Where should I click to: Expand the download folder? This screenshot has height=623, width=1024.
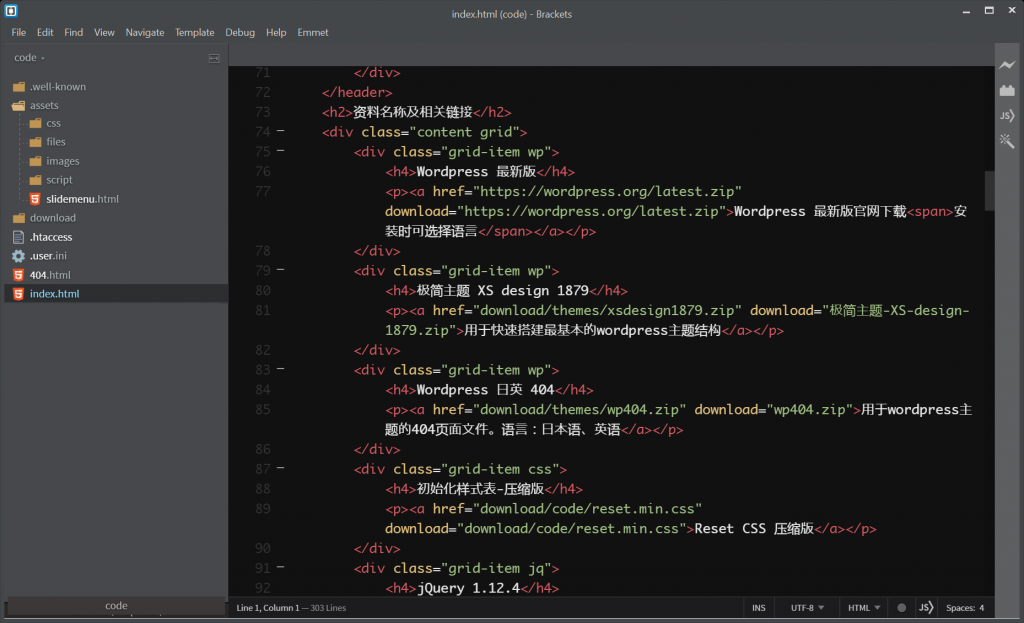[x=52, y=218]
